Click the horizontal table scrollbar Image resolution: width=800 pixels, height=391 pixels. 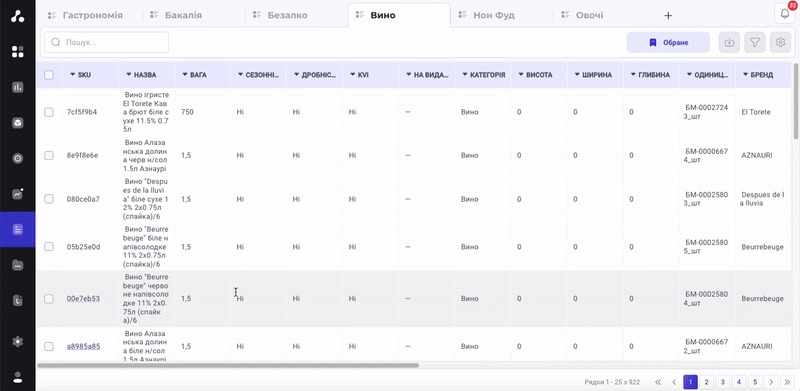coord(228,365)
